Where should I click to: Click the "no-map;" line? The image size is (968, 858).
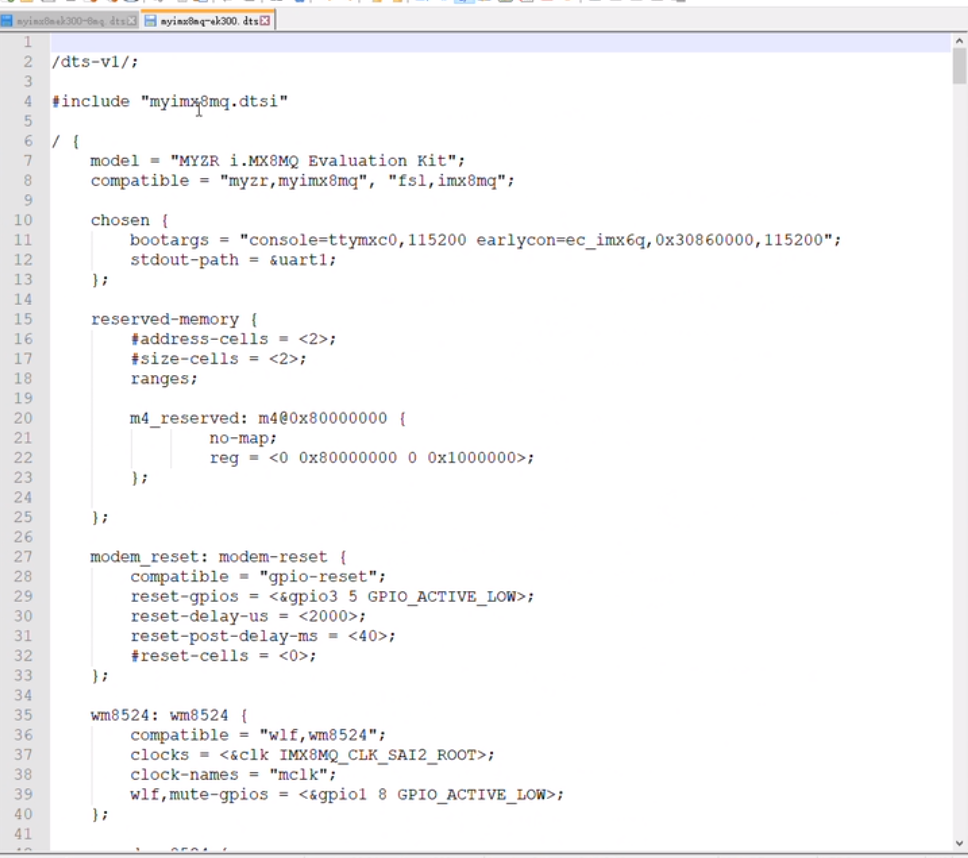pyautogui.click(x=243, y=438)
